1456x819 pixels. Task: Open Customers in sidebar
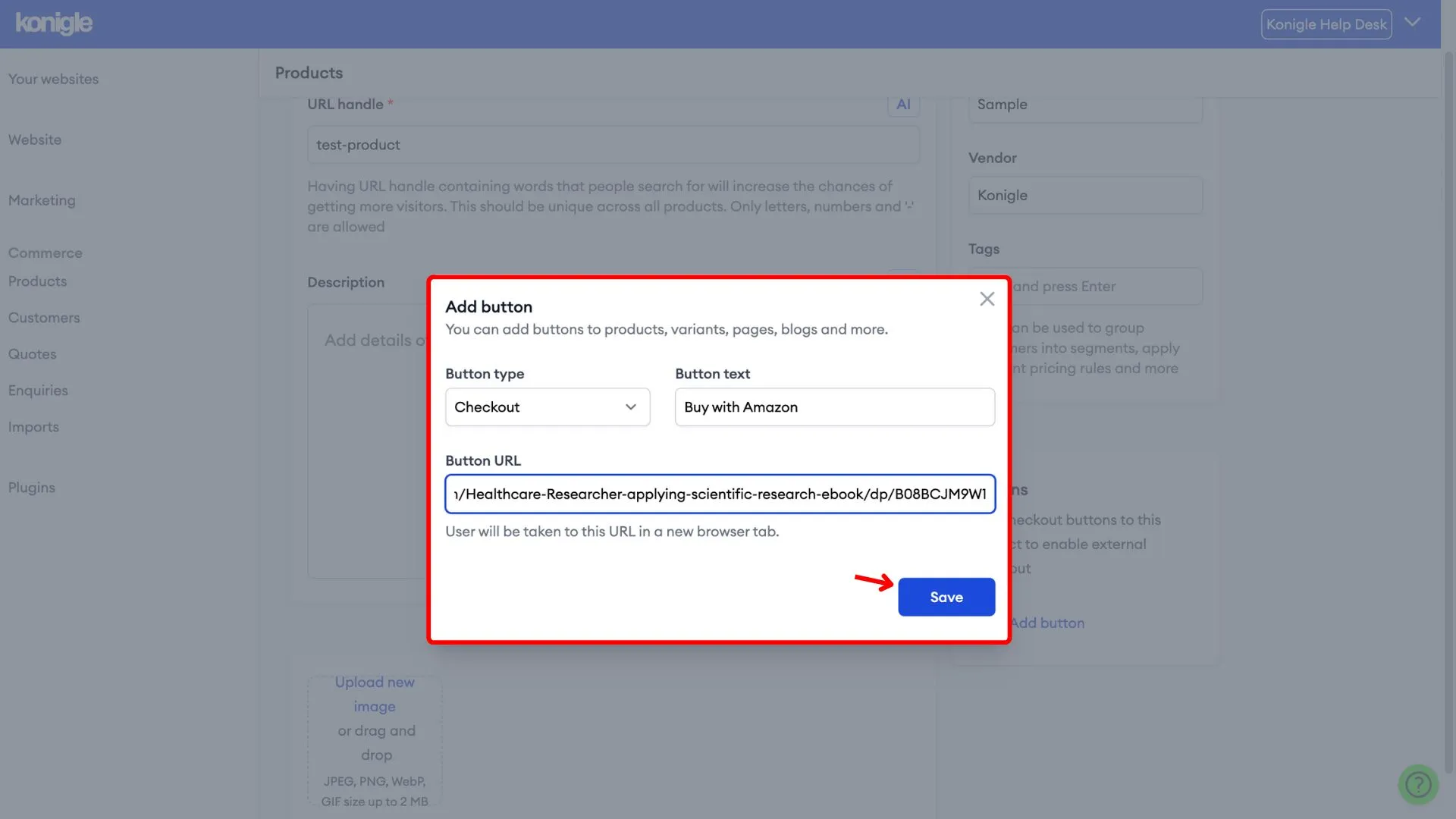44,318
